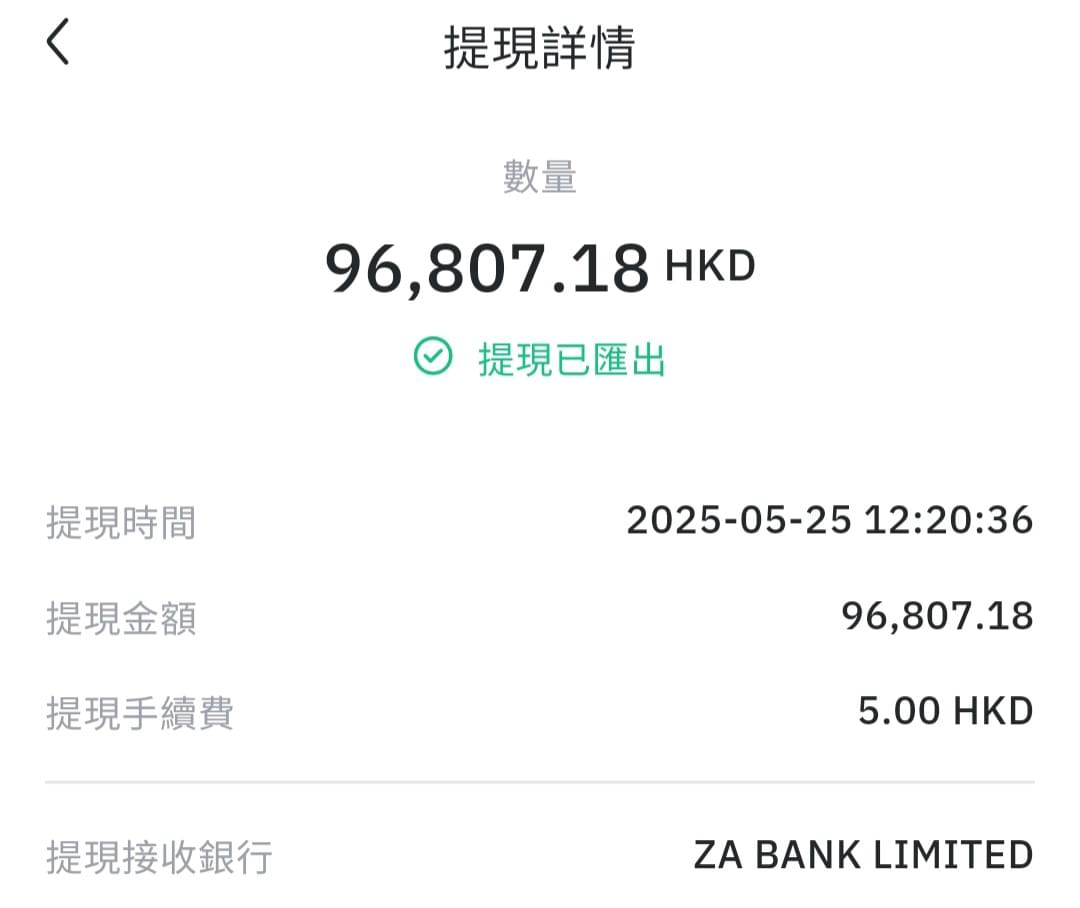Tap the horizontal divider line
The height and width of the screenshot is (908, 1080).
(540, 782)
